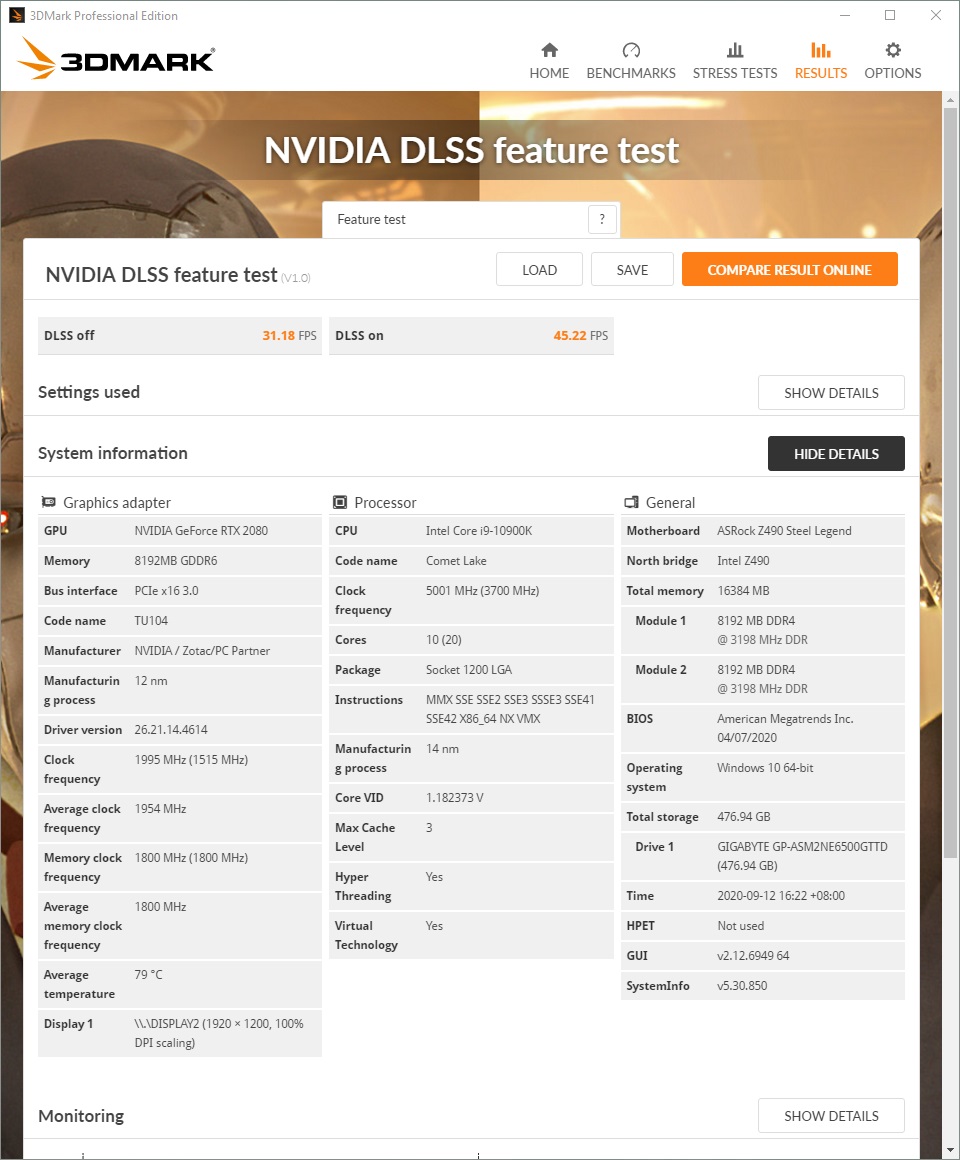The height and width of the screenshot is (1160, 960).
Task: Click the Processor chip icon
Action: pos(340,503)
